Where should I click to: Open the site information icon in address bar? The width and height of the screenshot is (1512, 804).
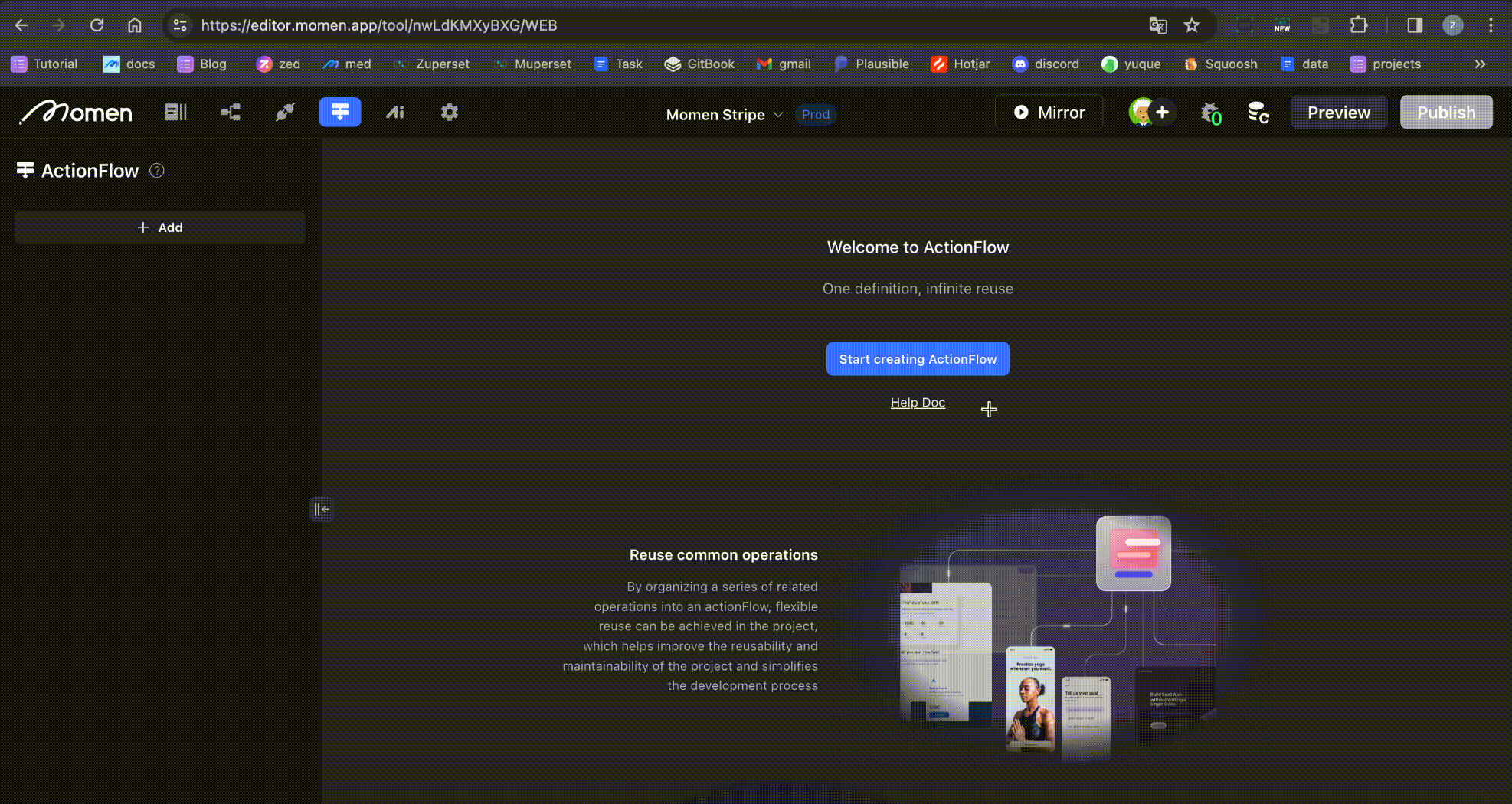[x=180, y=25]
